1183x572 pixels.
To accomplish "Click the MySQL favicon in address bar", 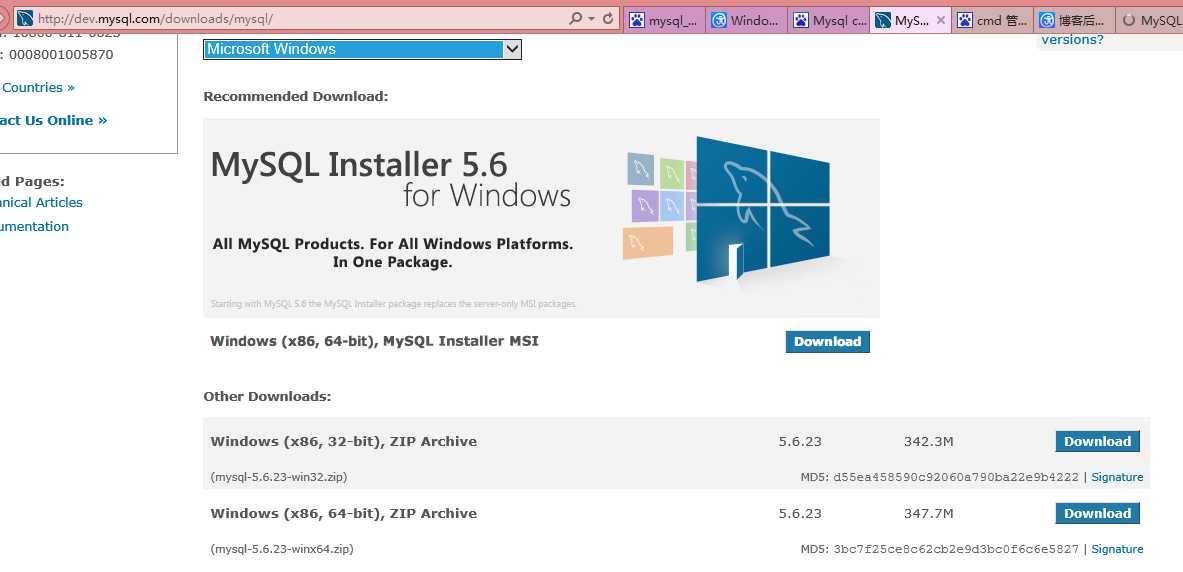I will pos(25,19).
